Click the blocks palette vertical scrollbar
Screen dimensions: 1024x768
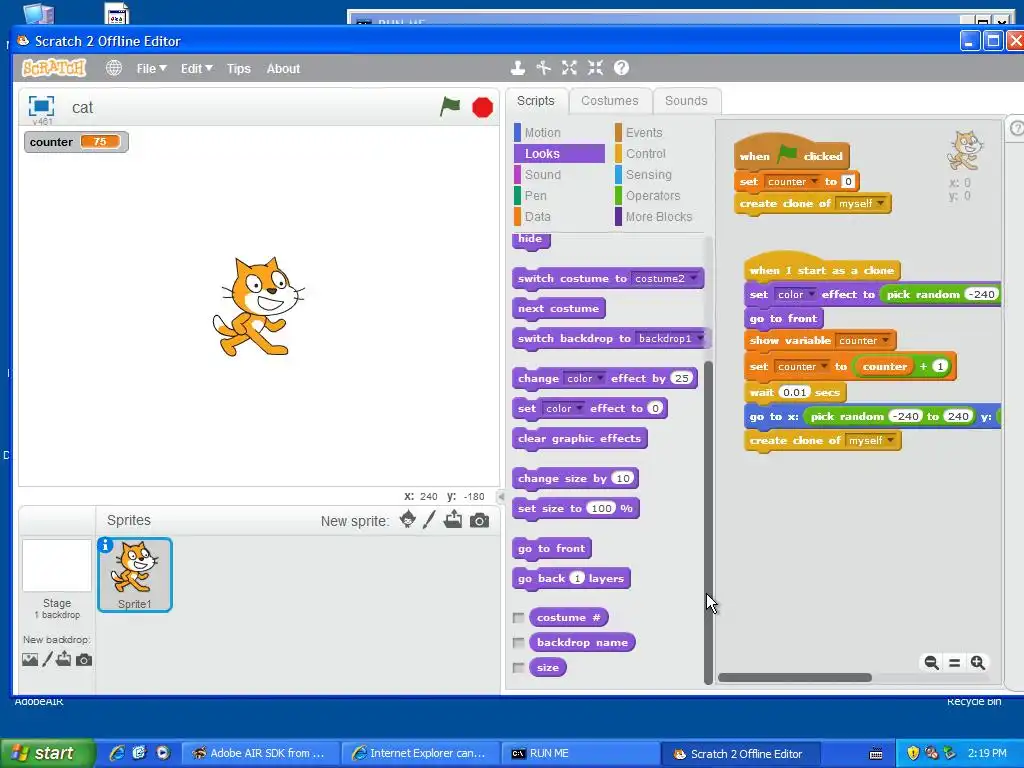(708, 522)
